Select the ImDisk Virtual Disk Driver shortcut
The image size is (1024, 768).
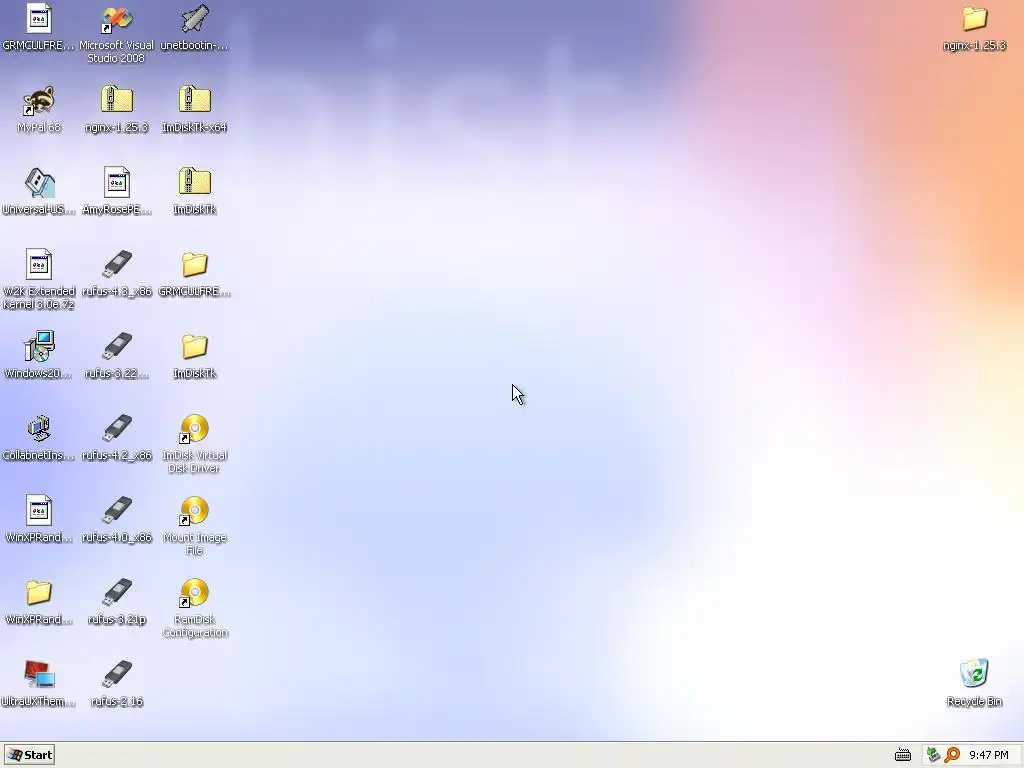[x=195, y=429]
